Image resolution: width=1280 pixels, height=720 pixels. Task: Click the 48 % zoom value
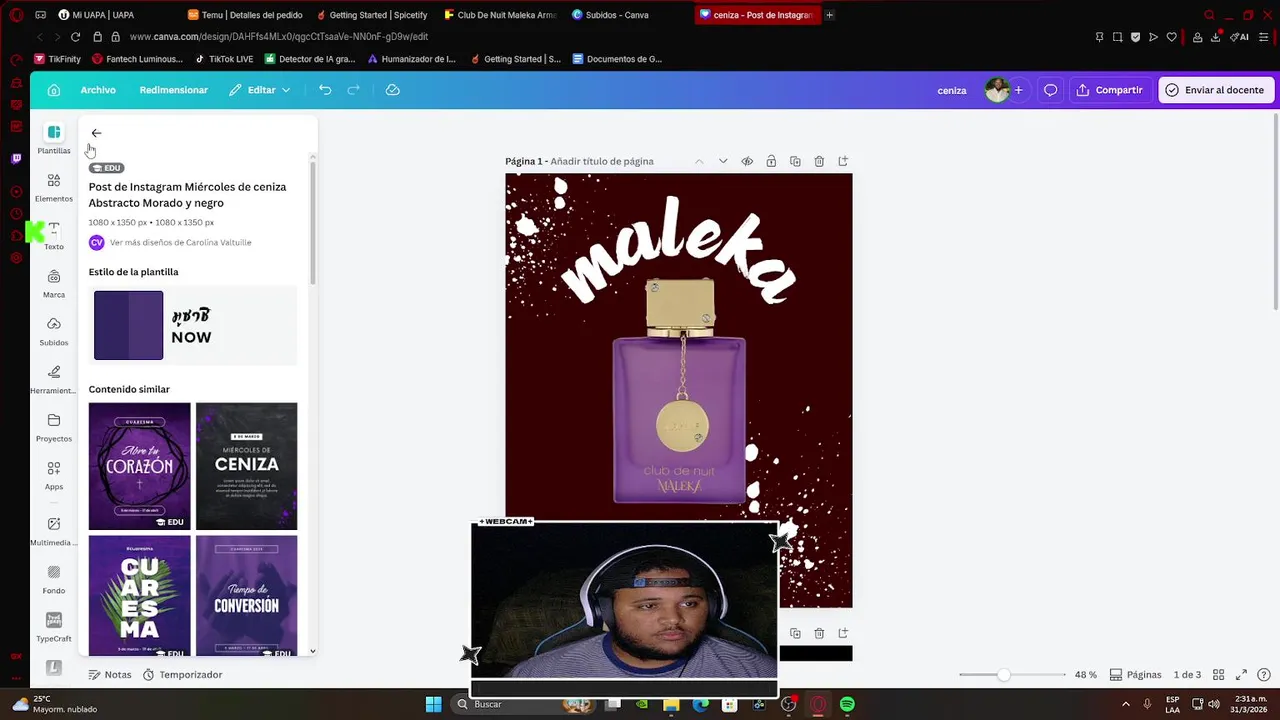[x=1085, y=675]
